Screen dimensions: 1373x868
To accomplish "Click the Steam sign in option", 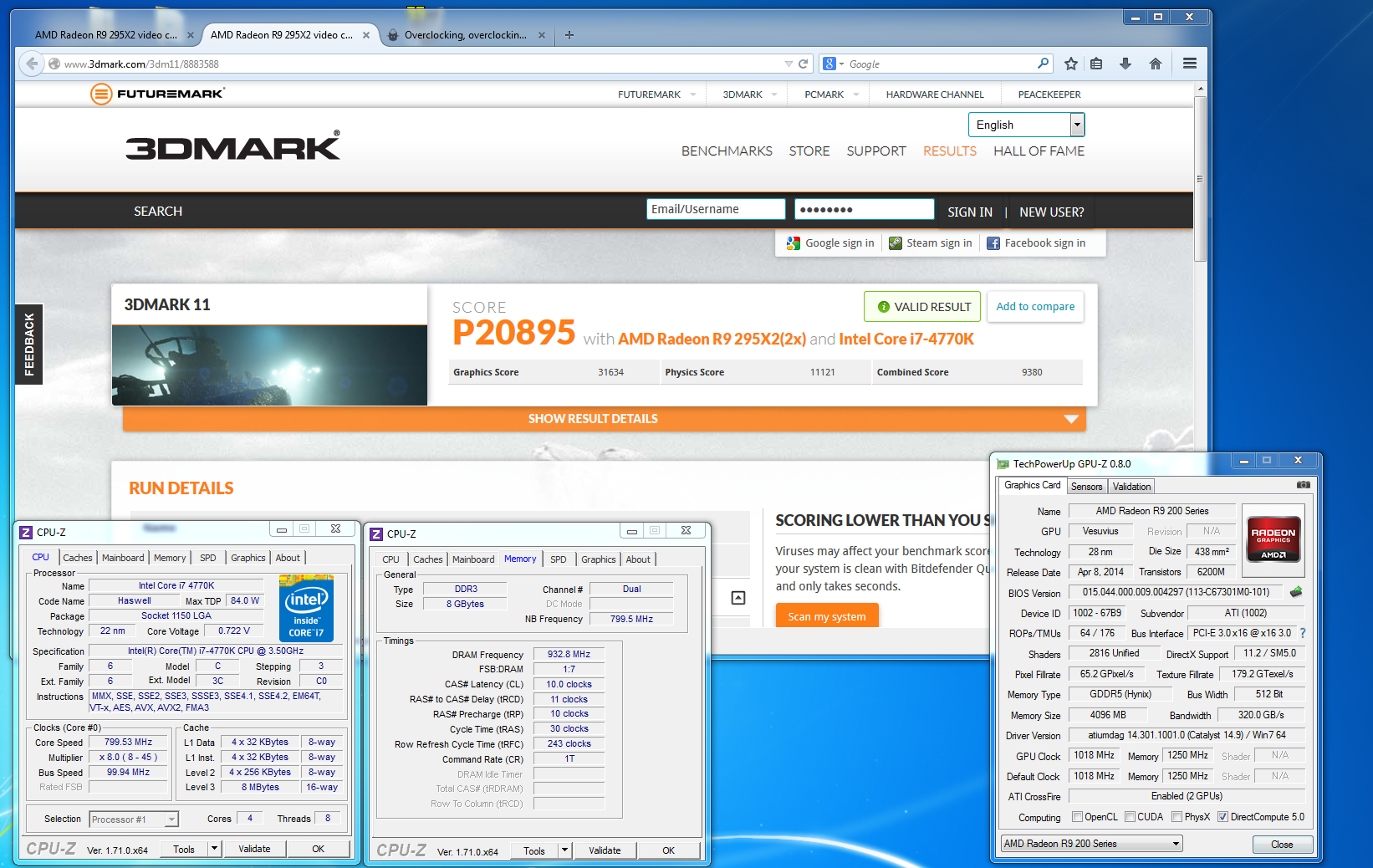I will tap(930, 243).
